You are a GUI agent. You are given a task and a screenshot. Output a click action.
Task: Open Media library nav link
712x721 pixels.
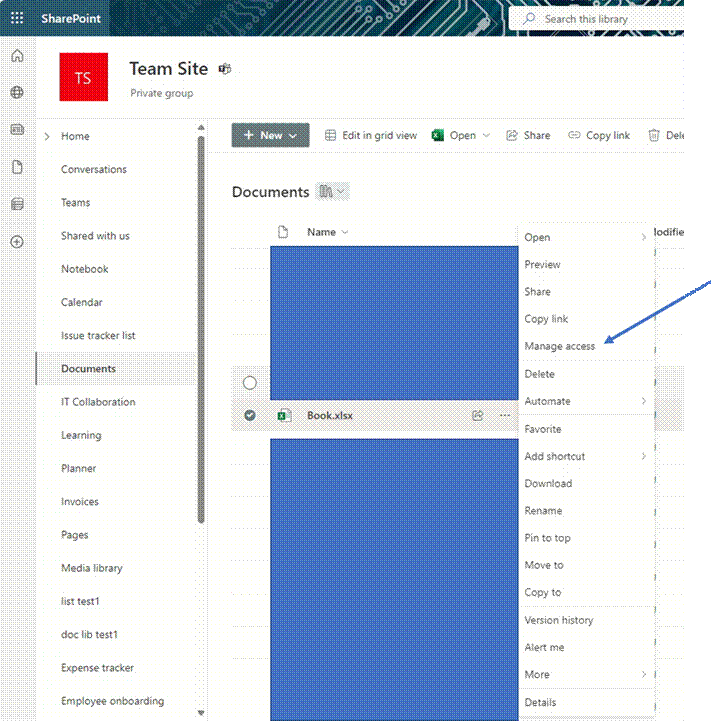point(92,568)
